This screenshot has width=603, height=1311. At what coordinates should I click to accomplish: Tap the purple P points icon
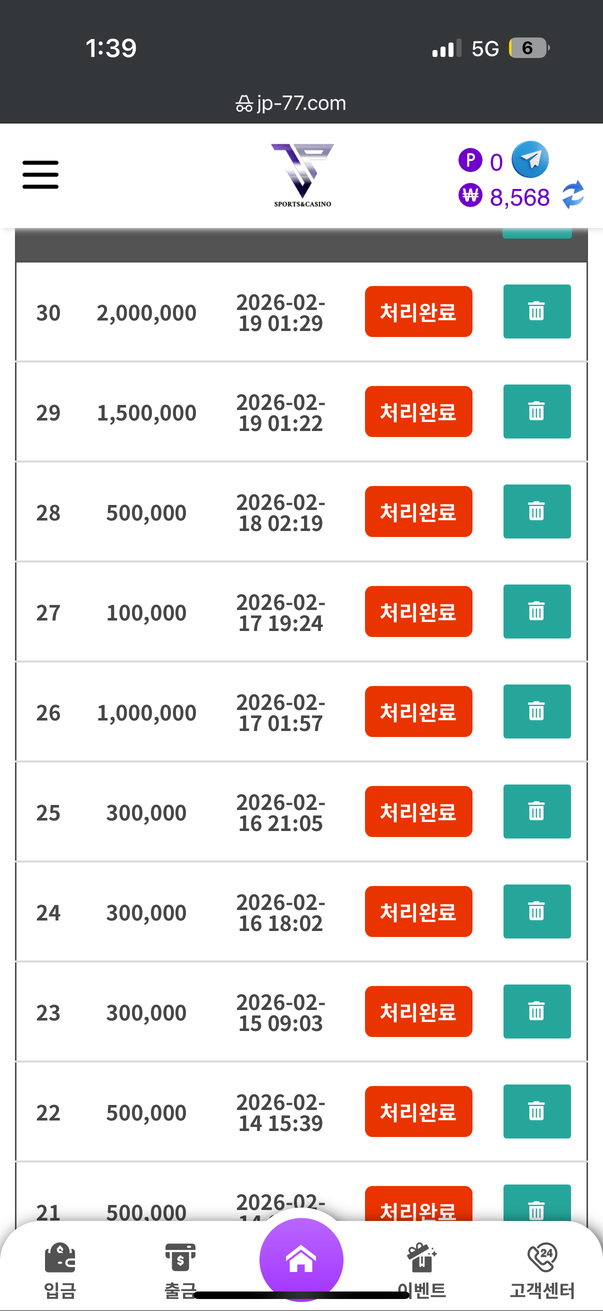[470, 160]
